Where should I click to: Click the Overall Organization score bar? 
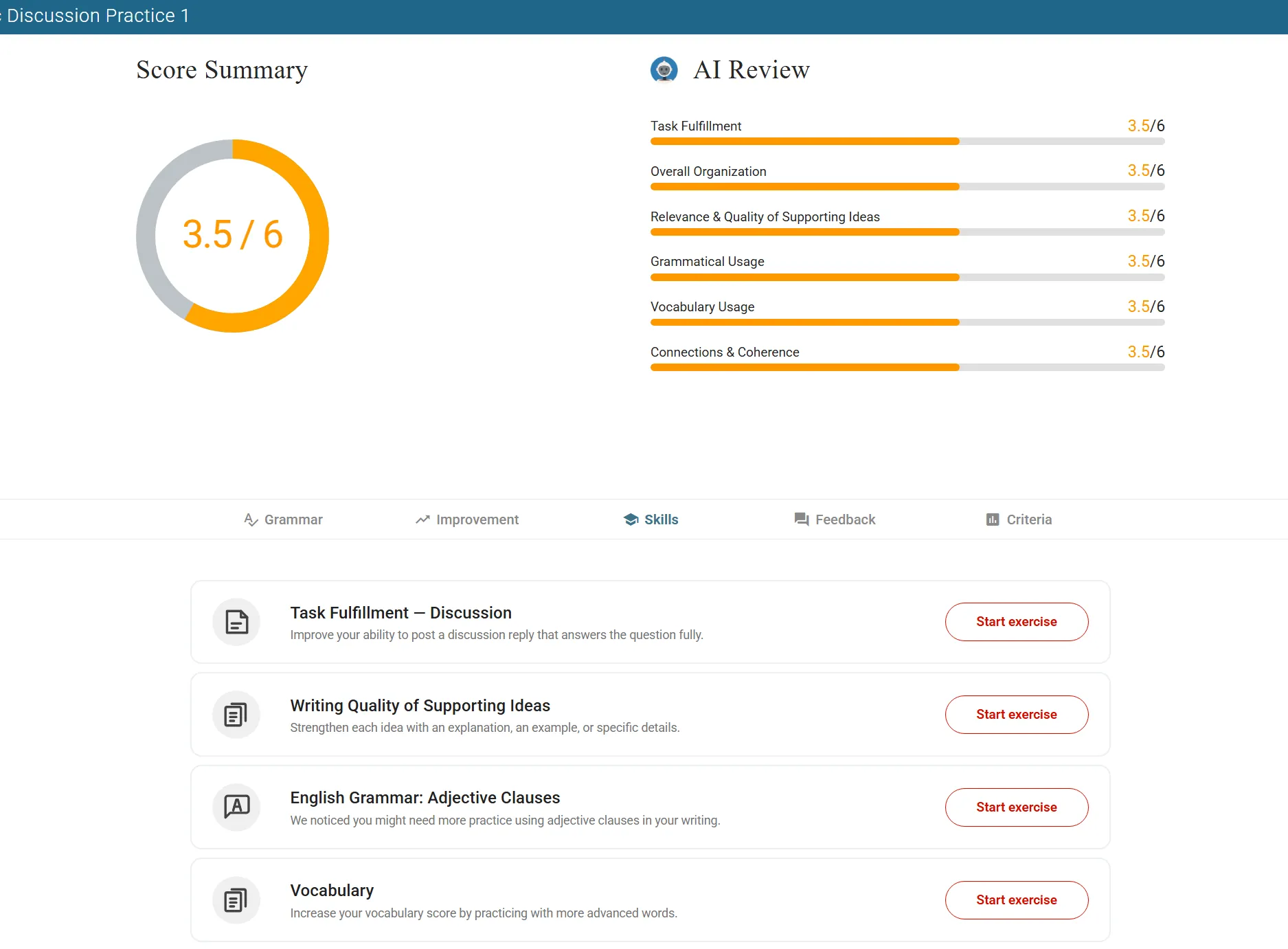tap(907, 187)
